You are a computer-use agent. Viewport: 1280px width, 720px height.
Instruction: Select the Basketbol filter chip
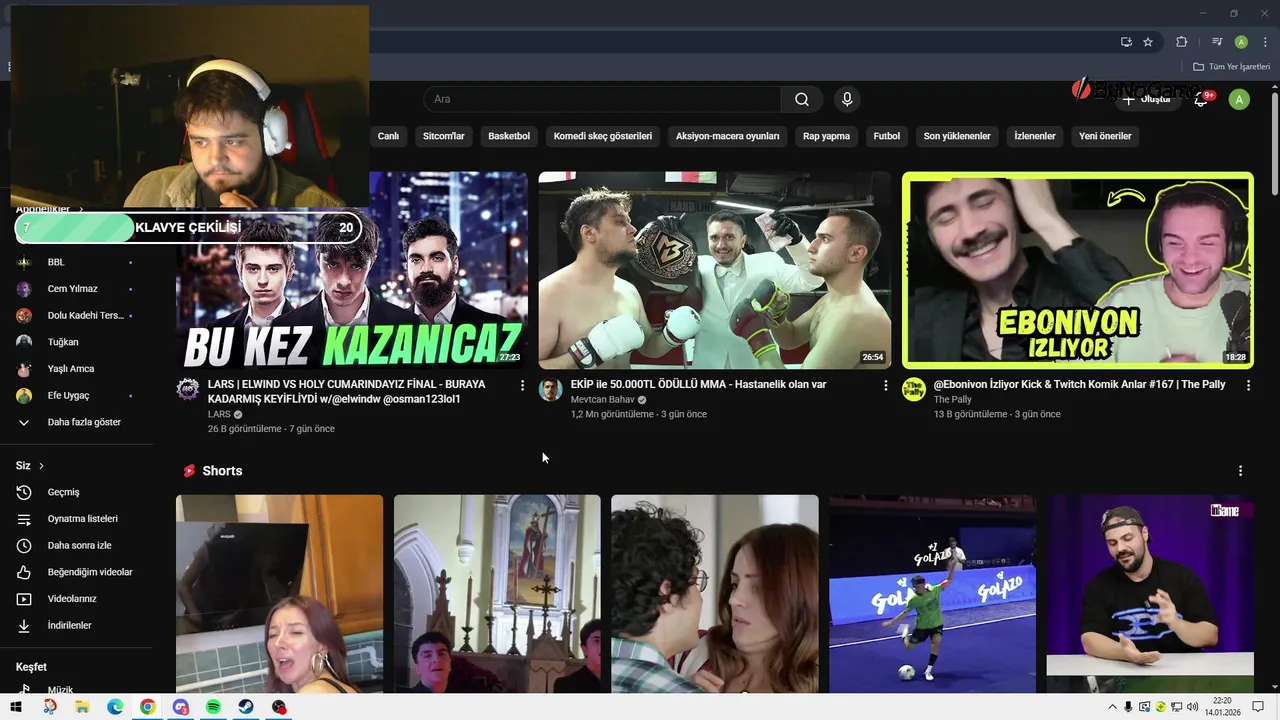pyautogui.click(x=509, y=136)
